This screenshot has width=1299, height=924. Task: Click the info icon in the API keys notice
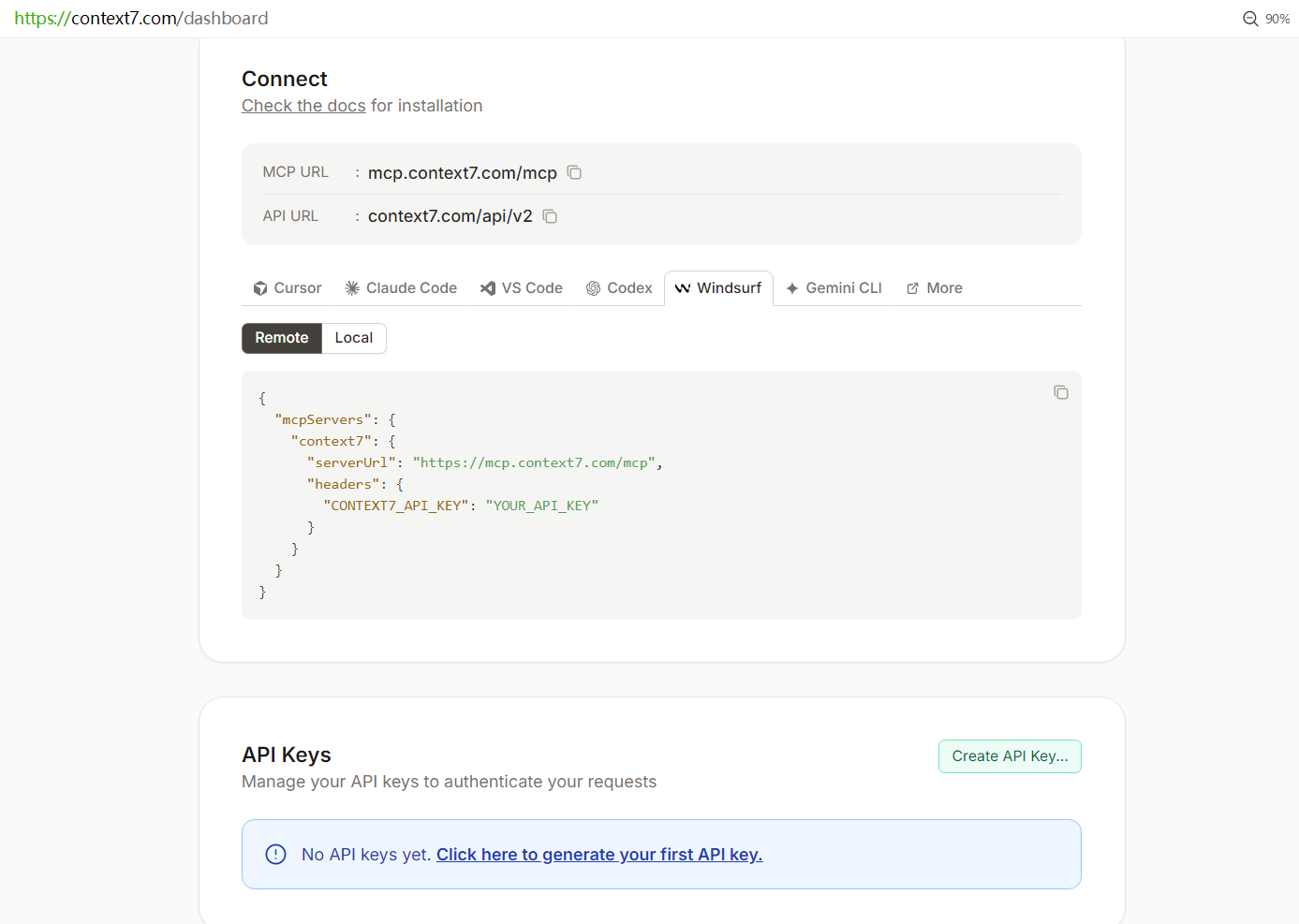coord(275,854)
